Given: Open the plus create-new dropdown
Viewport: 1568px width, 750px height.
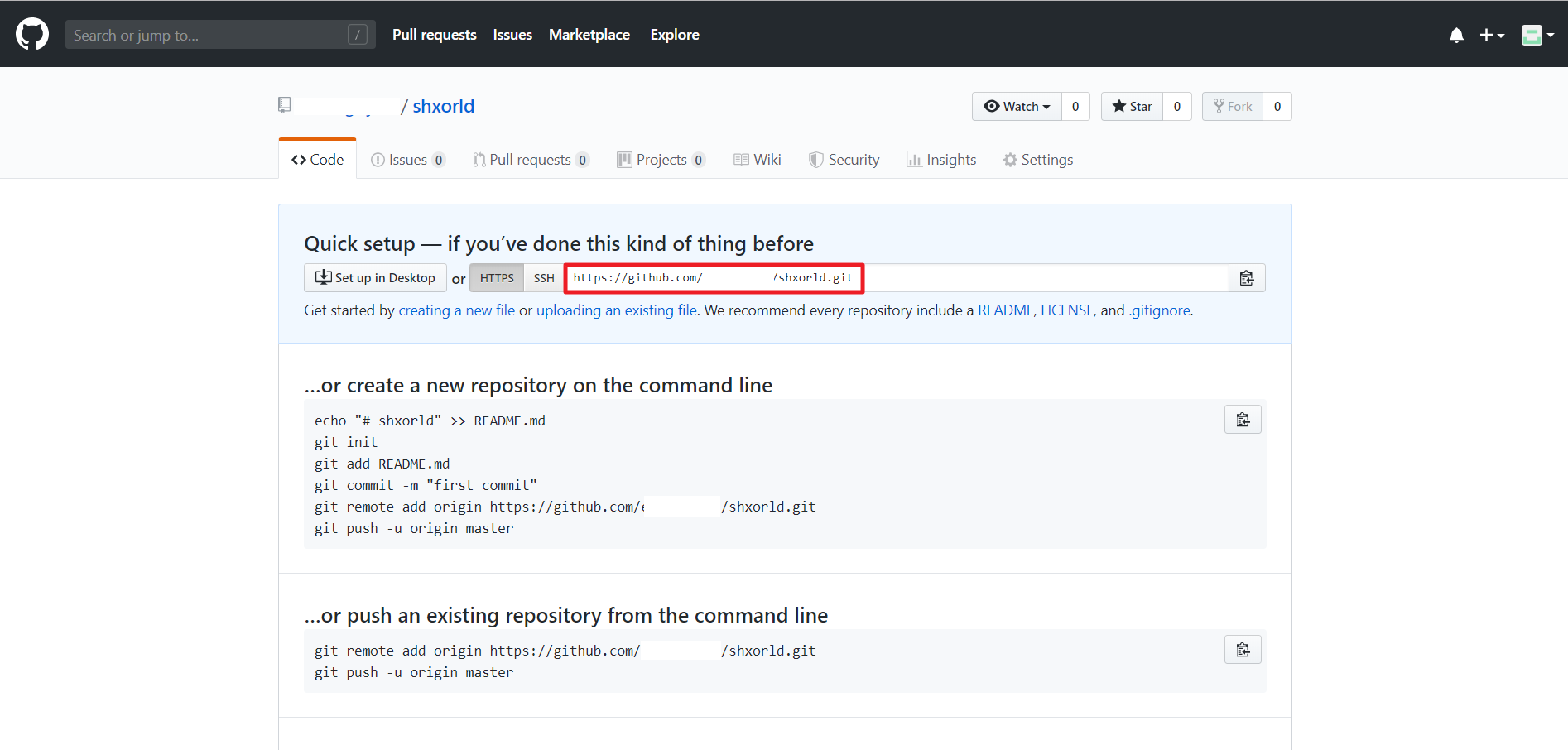Looking at the screenshot, I should [1492, 35].
